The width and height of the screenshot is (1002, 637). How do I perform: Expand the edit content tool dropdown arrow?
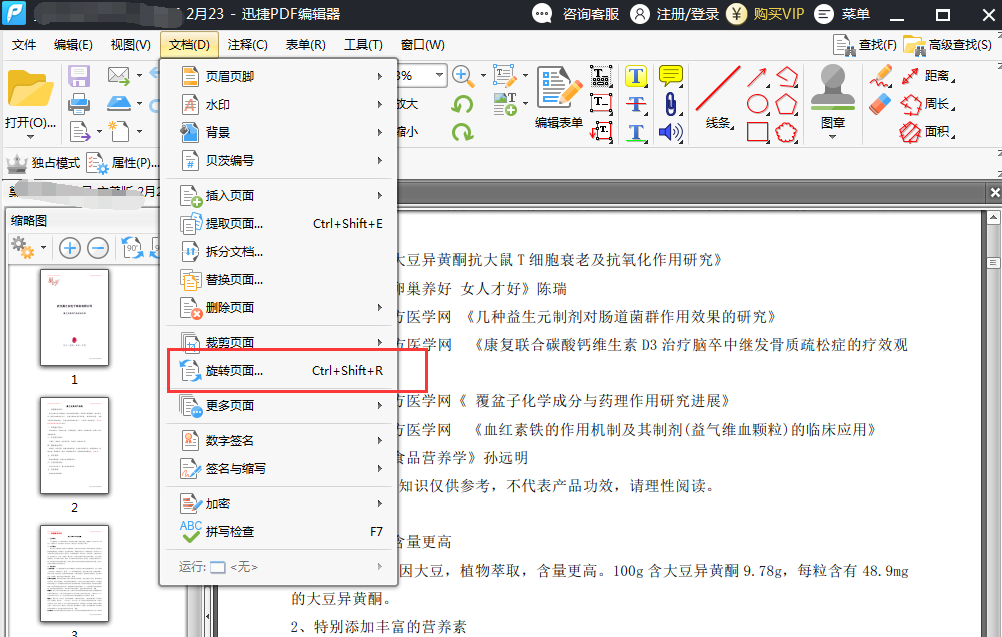(x=525, y=75)
